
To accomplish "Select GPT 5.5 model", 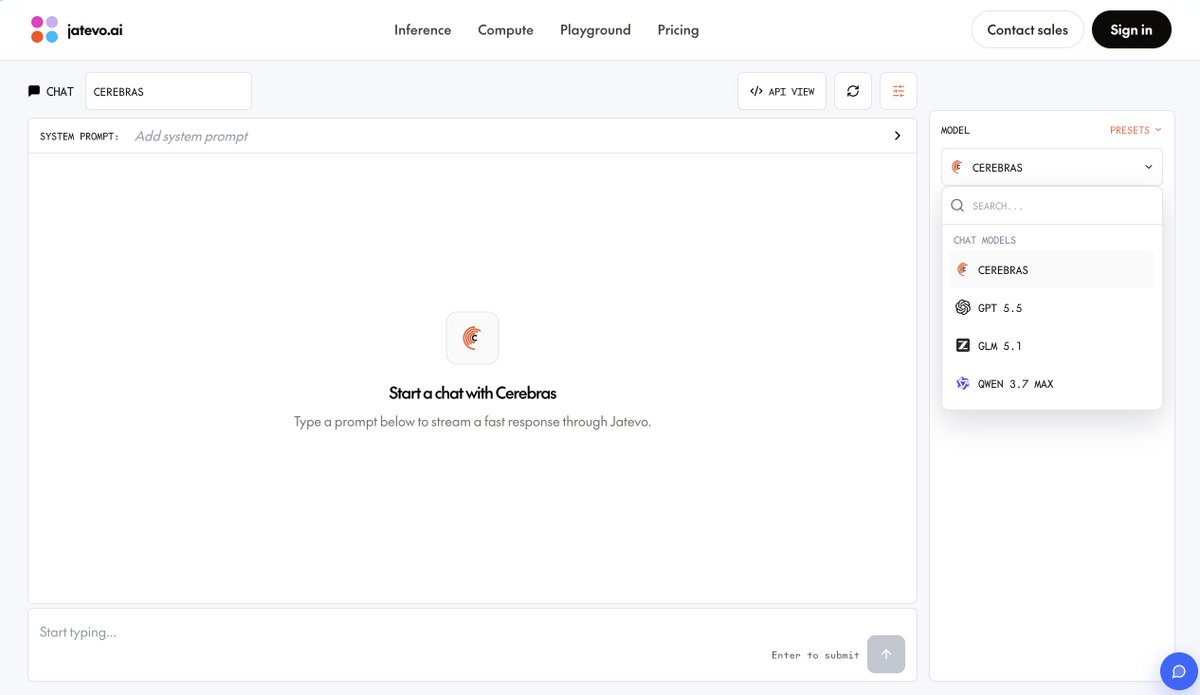I will pos(1052,308).
